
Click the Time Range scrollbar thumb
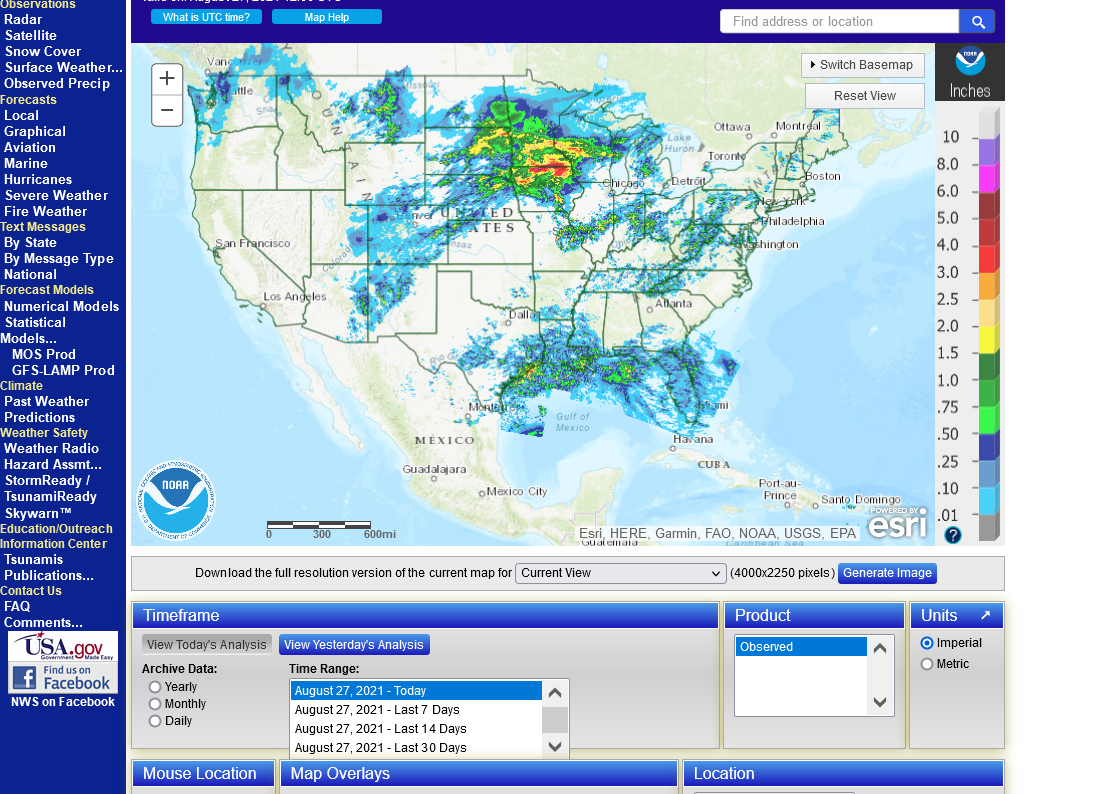pos(555,720)
